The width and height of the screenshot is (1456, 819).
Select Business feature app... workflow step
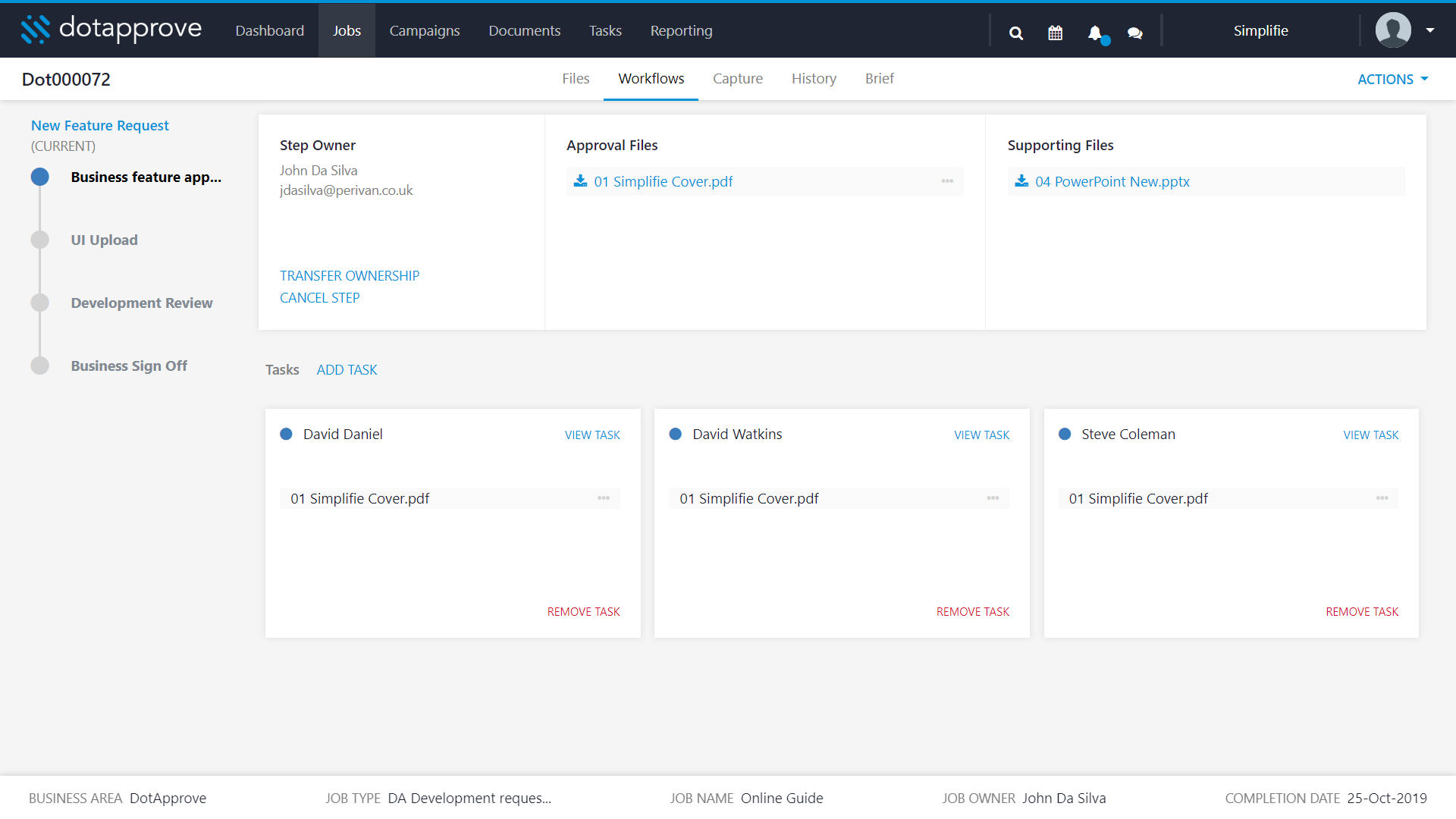tap(146, 177)
